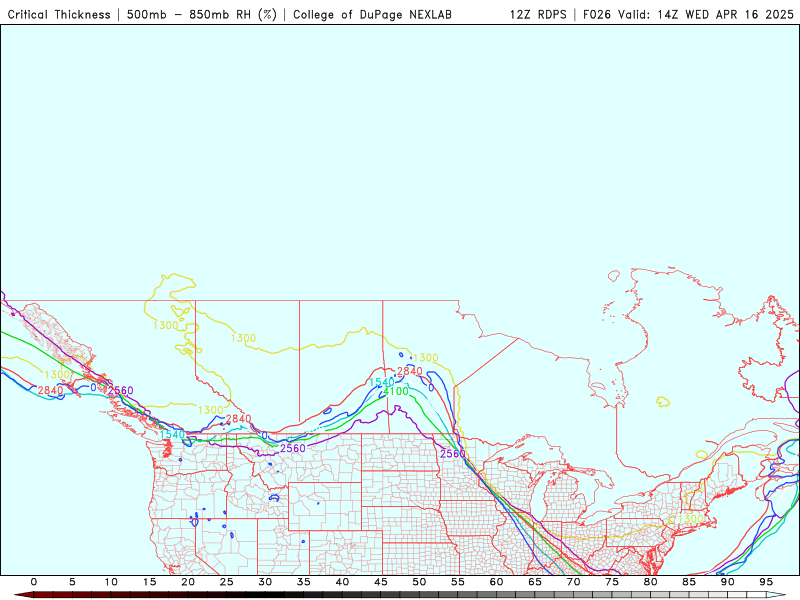Click the 65 tick on the RH scale

535,582
